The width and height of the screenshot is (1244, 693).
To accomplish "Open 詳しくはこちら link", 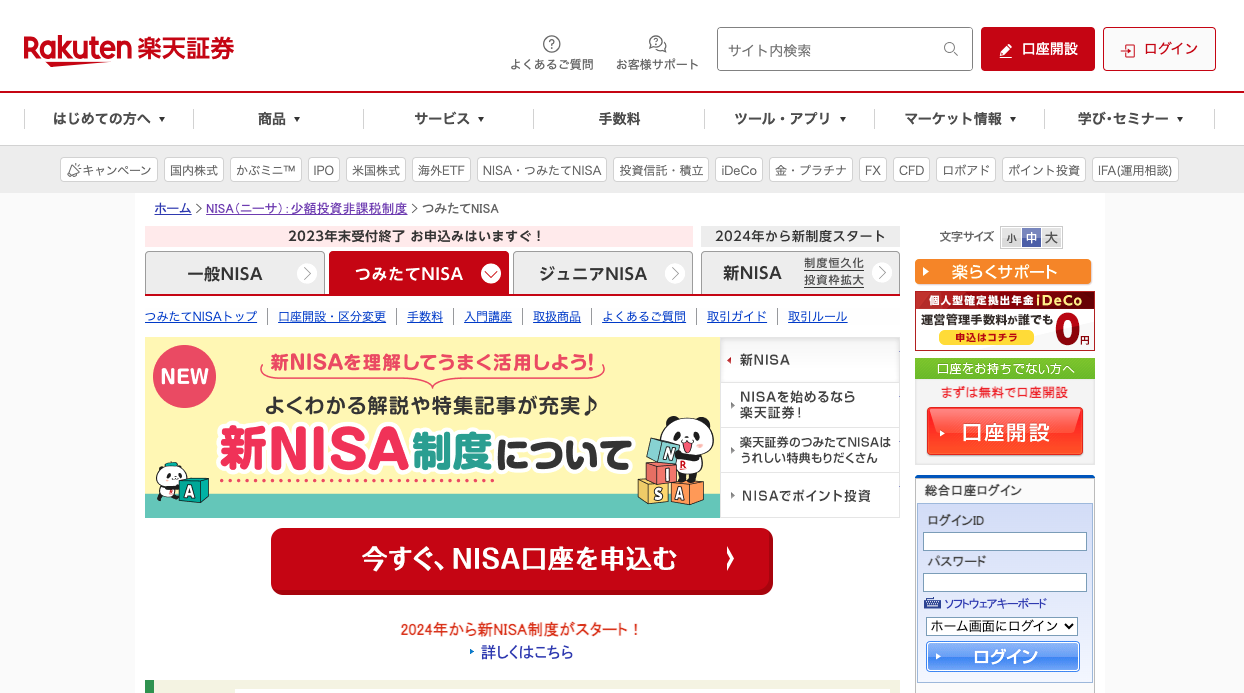I will [x=528, y=652].
